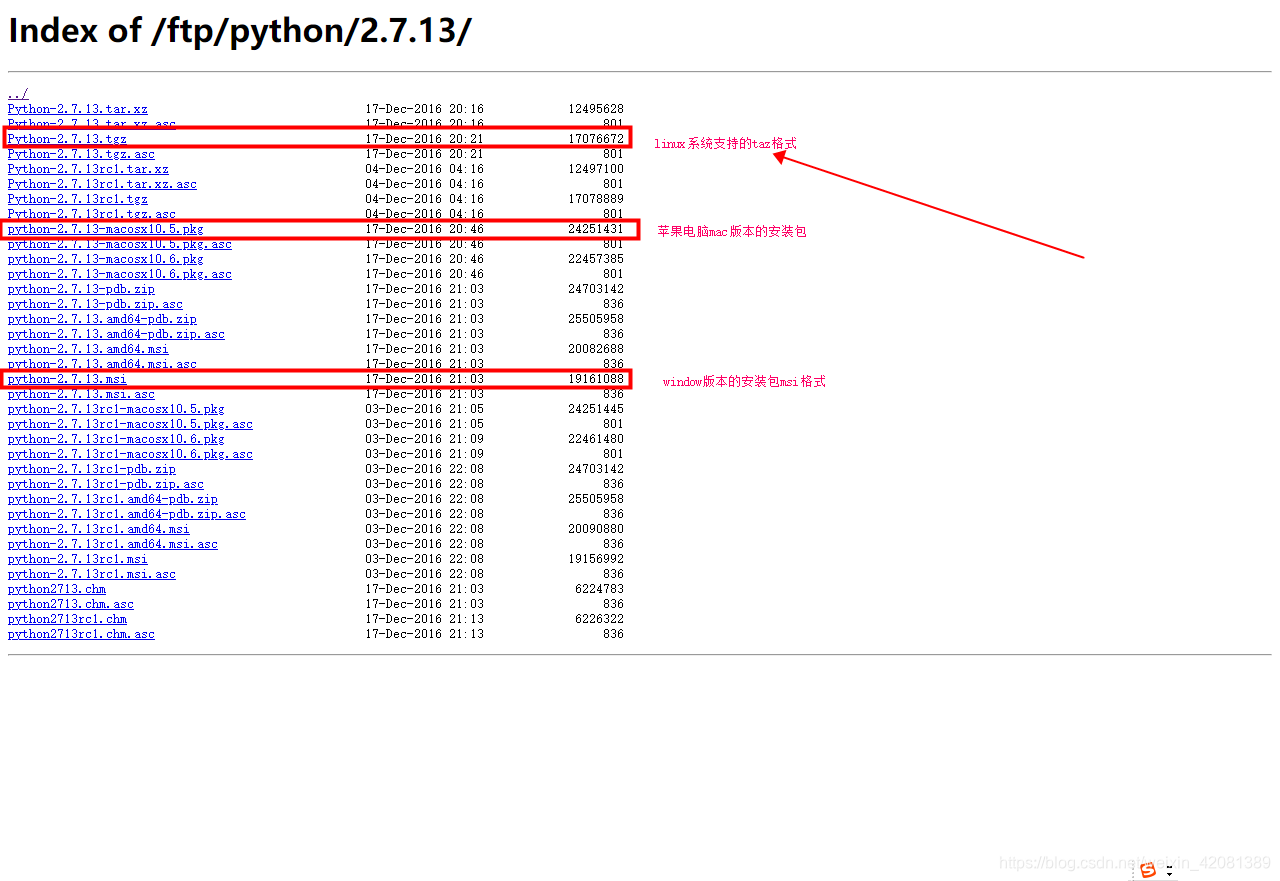This screenshot has height=881, width=1280.
Task: Download python2713rc1.chm
Action: (67, 619)
